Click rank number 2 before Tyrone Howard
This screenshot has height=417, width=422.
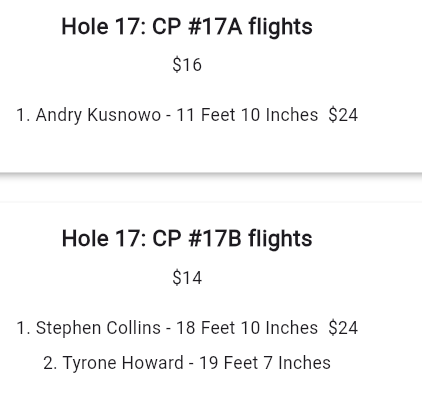[x=50, y=363]
